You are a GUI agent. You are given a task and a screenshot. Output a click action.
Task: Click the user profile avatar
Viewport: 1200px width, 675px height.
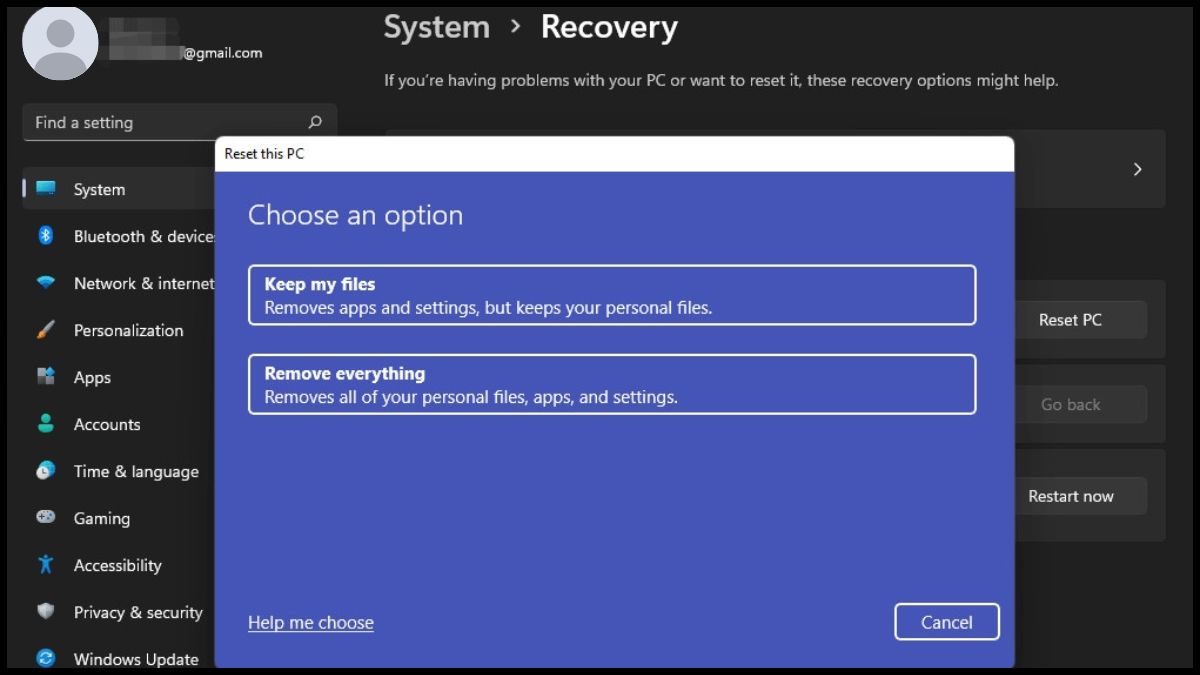pos(59,42)
